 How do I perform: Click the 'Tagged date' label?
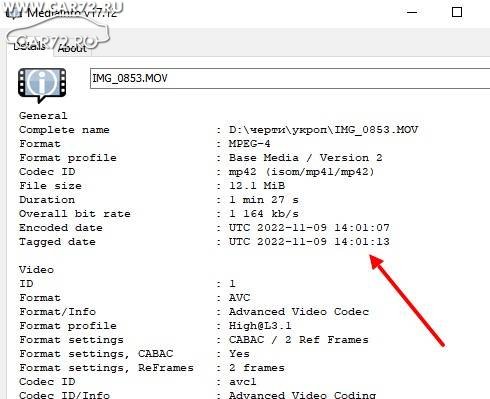pyautogui.click(x=57, y=242)
